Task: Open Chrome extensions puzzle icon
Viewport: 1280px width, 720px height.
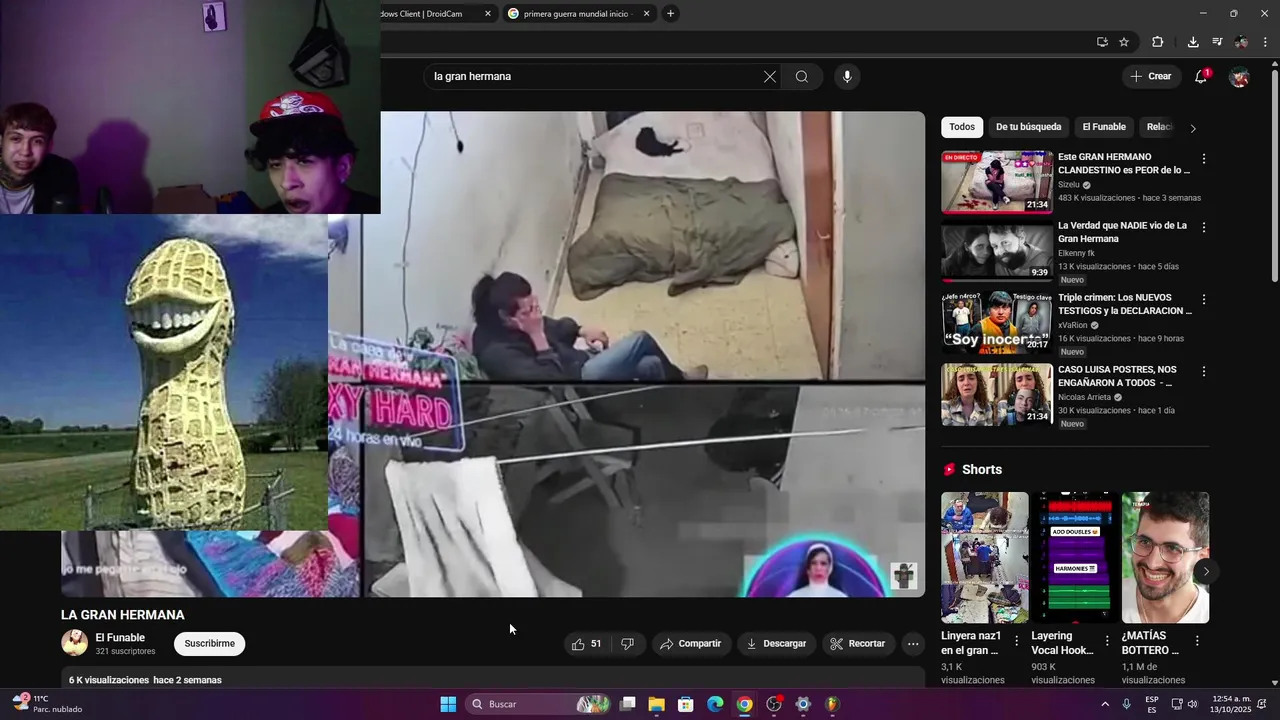Action: 1158,42
